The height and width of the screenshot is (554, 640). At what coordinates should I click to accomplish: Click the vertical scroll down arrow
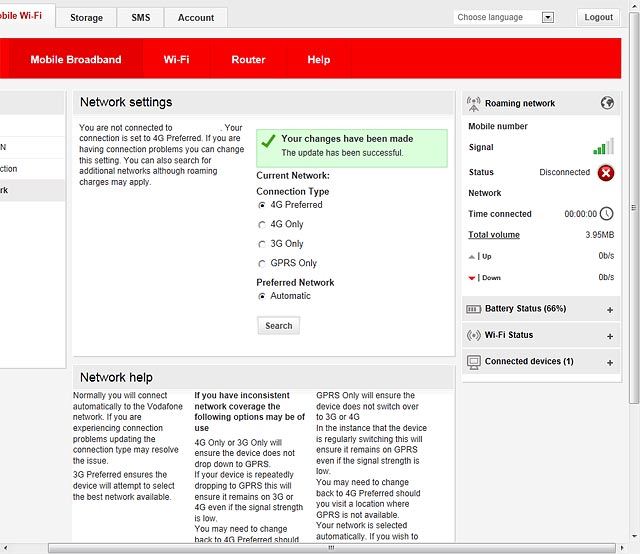634,536
